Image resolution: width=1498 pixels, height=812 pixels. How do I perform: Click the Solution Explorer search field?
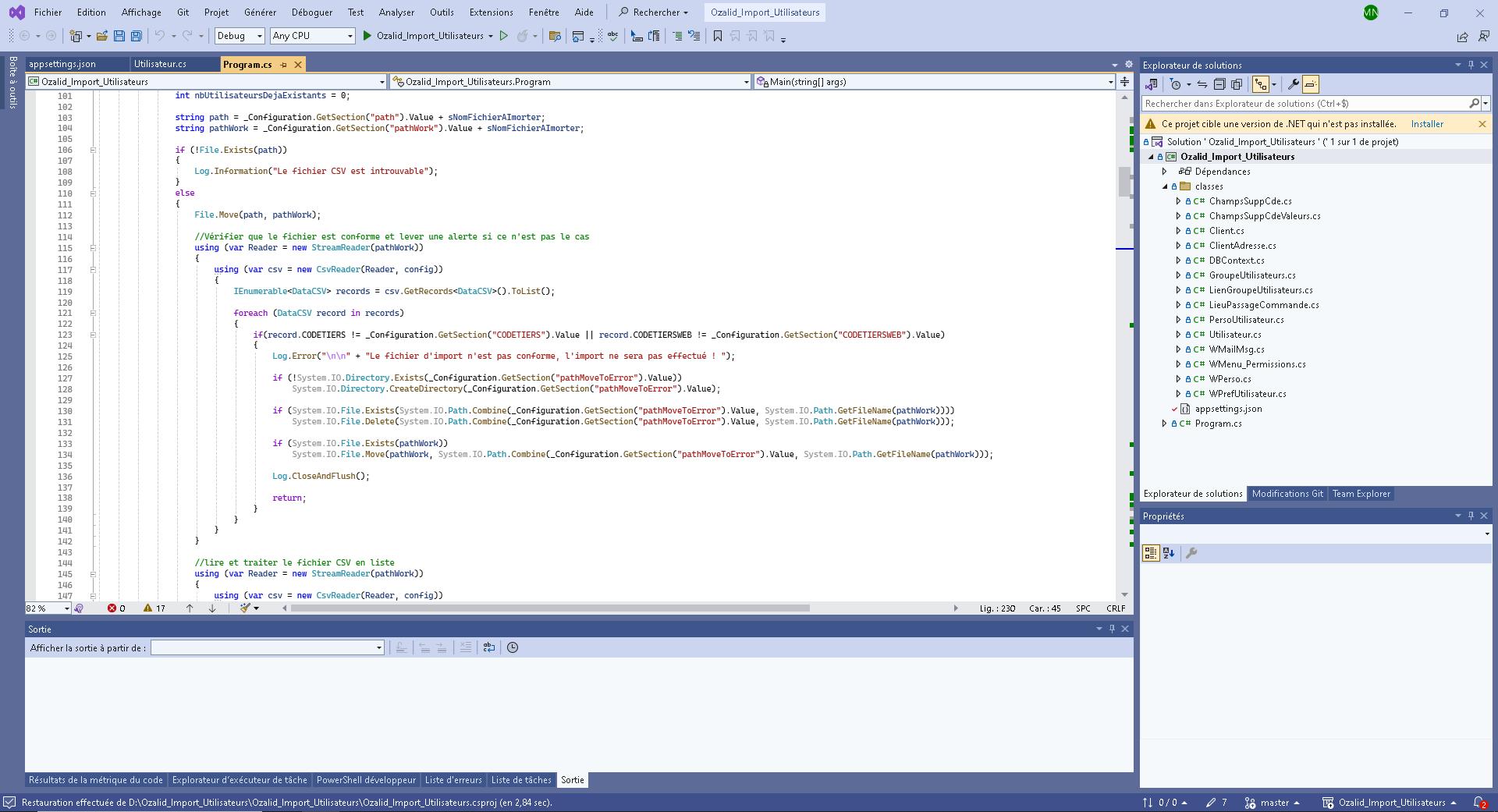coord(1305,104)
